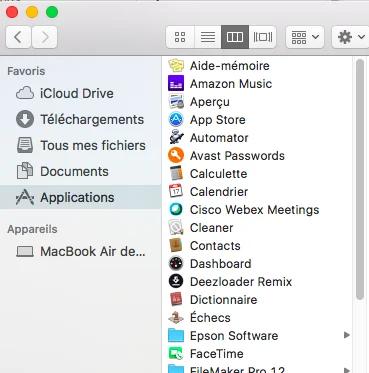Click the Epson Software folder icon
The height and width of the screenshot is (373, 369).
176,336
